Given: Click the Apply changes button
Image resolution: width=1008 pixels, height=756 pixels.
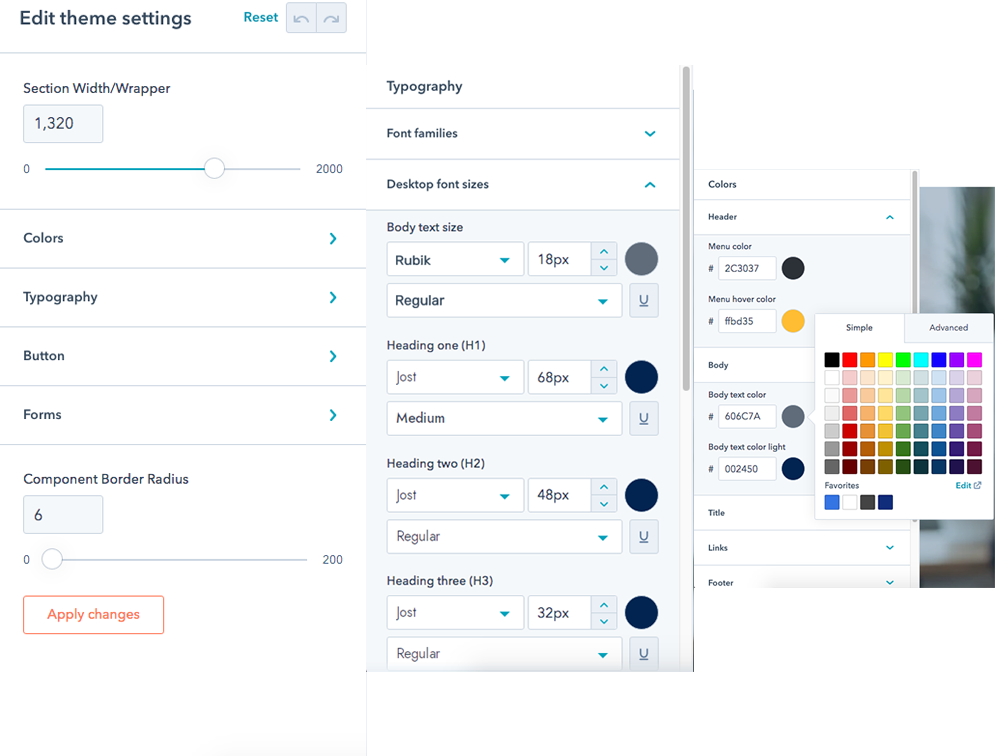Looking at the screenshot, I should (x=93, y=615).
